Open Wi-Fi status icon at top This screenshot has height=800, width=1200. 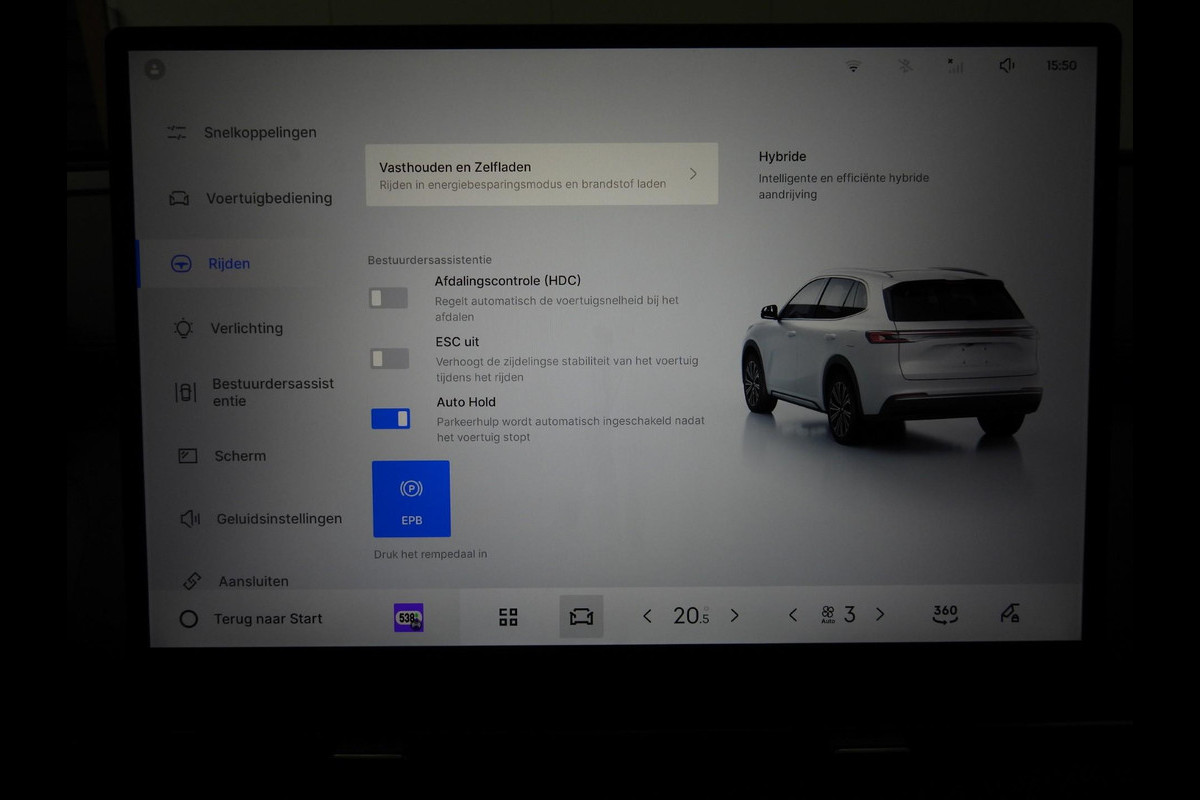click(x=853, y=66)
